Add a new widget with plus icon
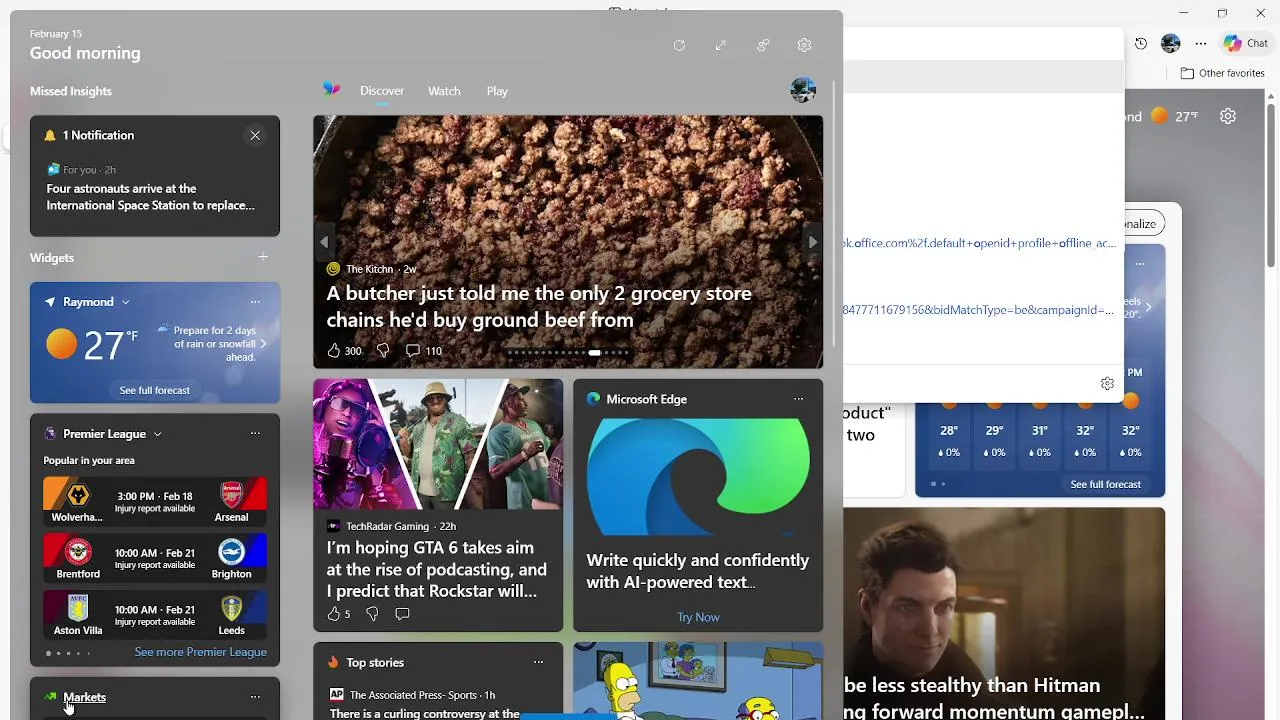The image size is (1280, 720). coord(263,257)
